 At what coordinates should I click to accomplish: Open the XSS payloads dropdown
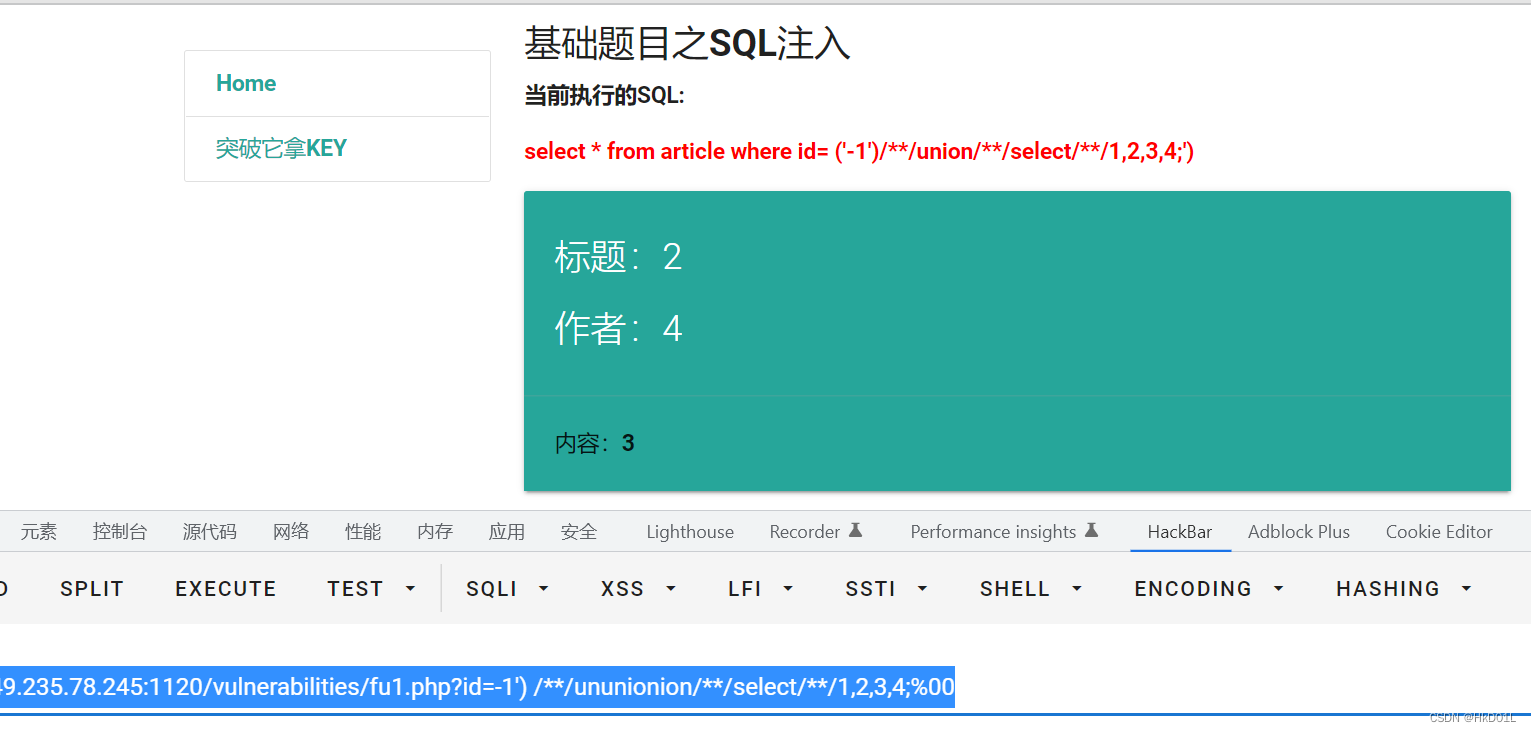tap(637, 588)
